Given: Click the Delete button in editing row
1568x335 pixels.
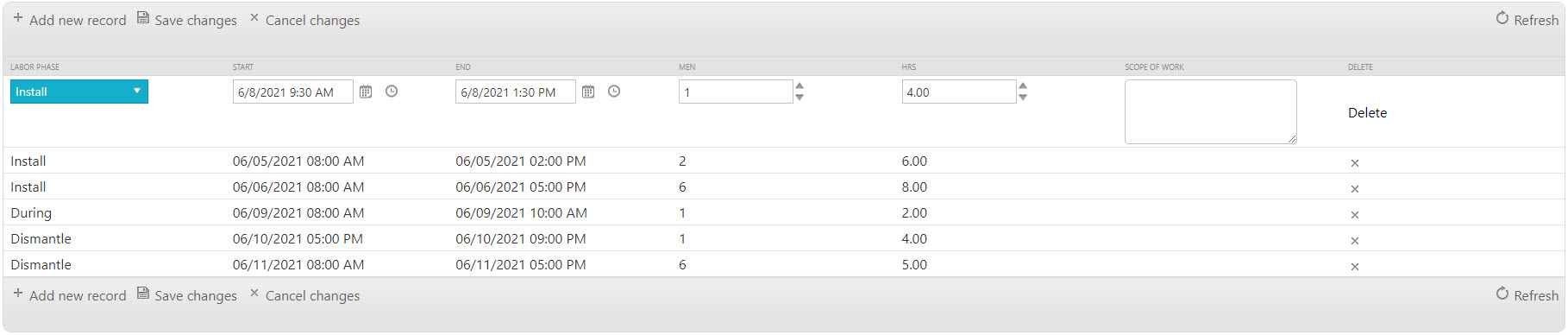Looking at the screenshot, I should click(x=1367, y=112).
